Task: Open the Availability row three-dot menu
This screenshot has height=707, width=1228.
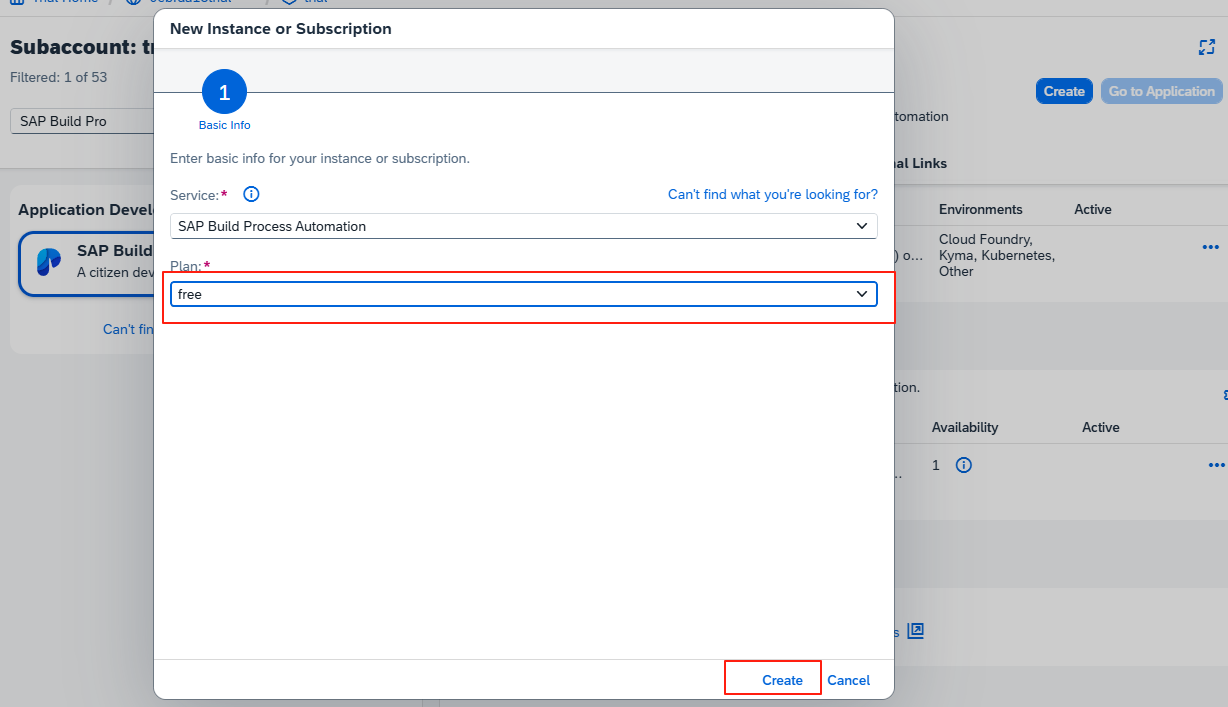Action: click(x=1216, y=465)
